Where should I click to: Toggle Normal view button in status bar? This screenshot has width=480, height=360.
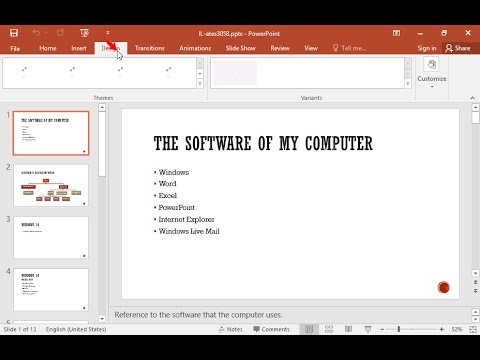309,329
